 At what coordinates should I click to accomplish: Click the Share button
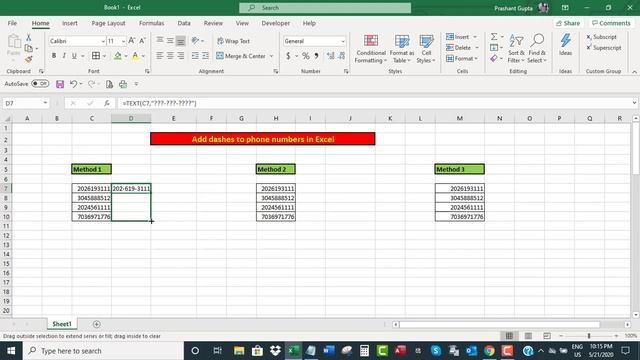click(568, 23)
